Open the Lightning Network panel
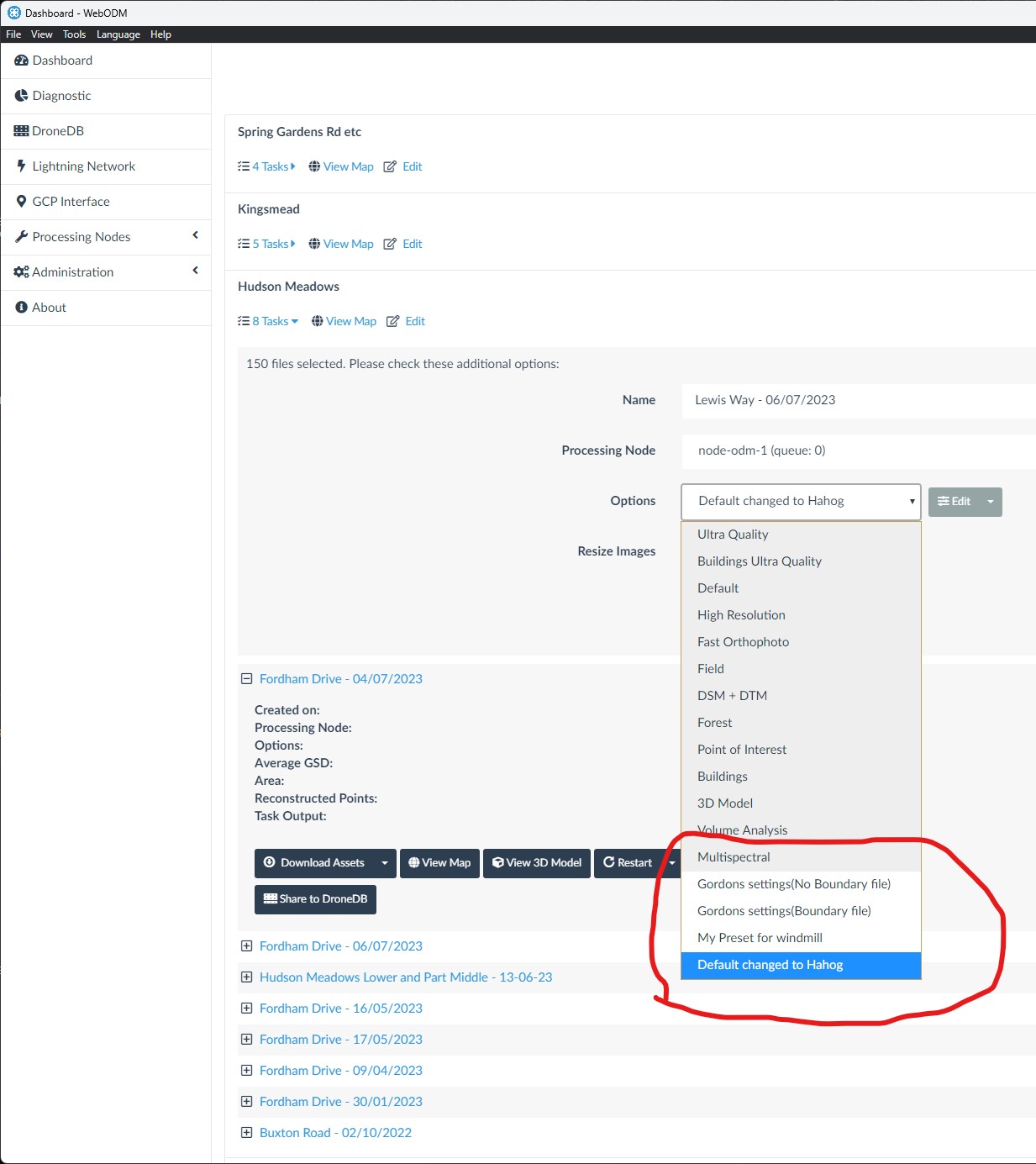1036x1164 pixels. click(x=21, y=166)
